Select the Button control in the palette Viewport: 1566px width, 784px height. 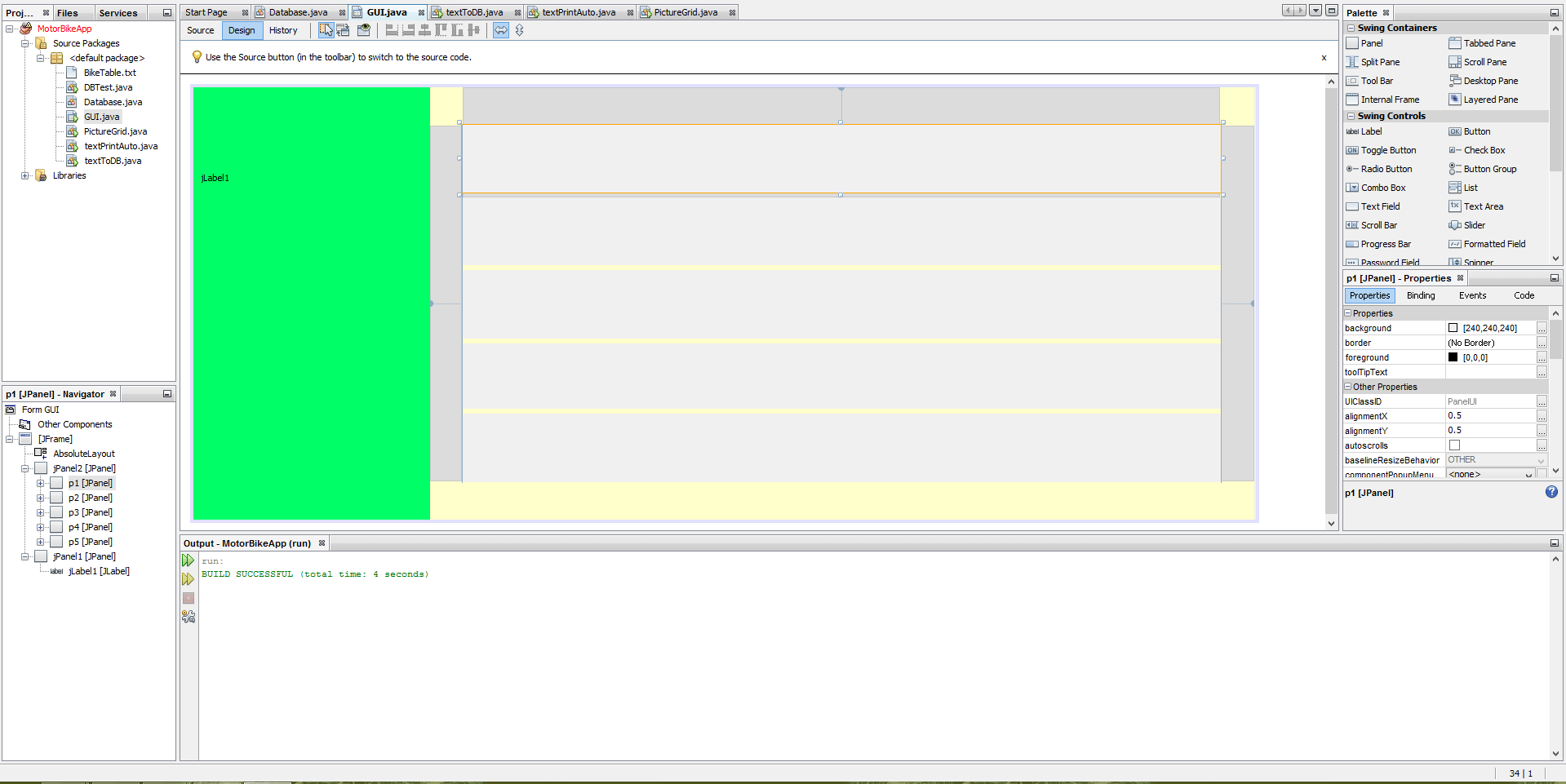pos(1472,131)
